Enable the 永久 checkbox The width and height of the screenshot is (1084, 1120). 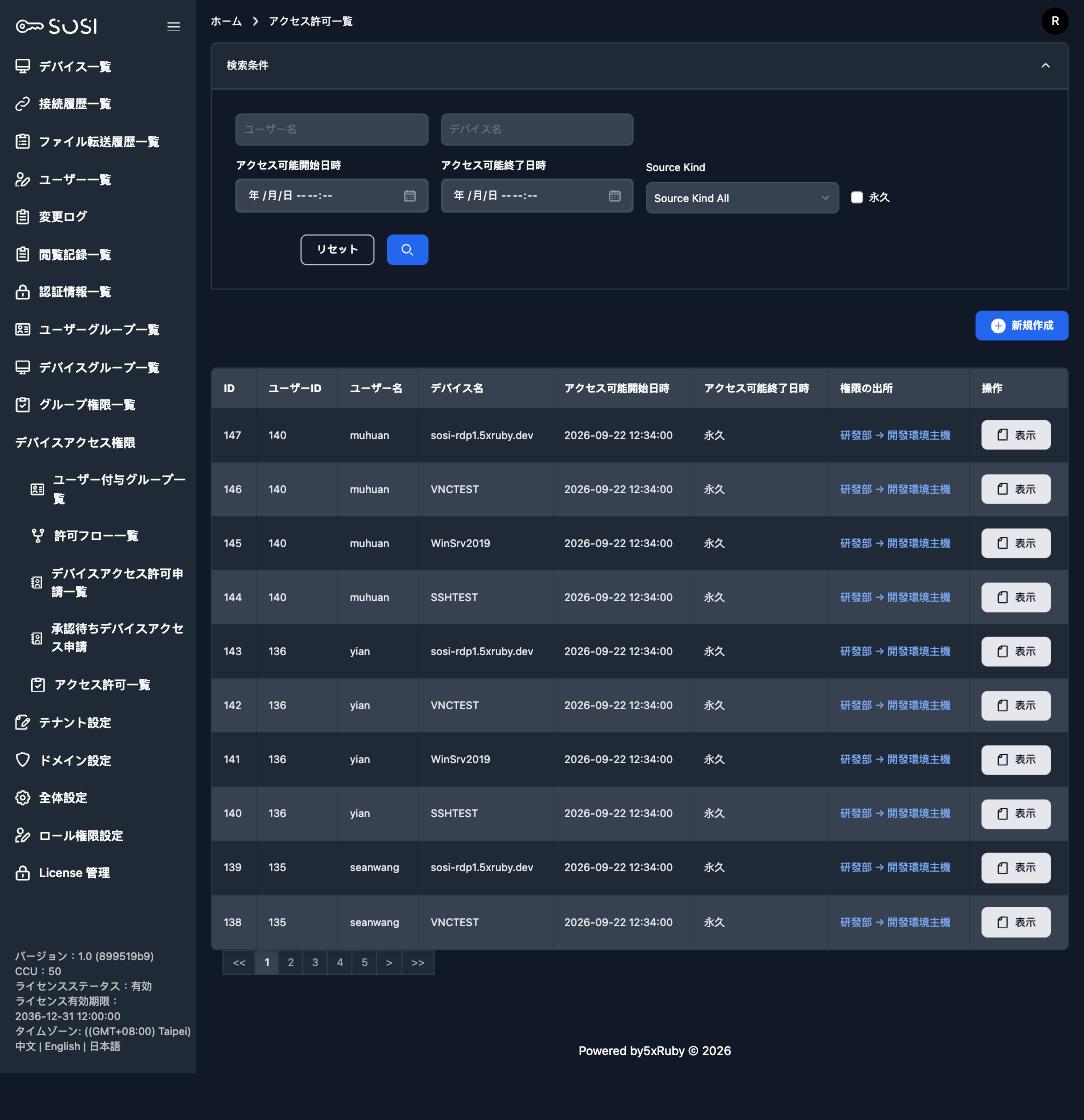(857, 197)
